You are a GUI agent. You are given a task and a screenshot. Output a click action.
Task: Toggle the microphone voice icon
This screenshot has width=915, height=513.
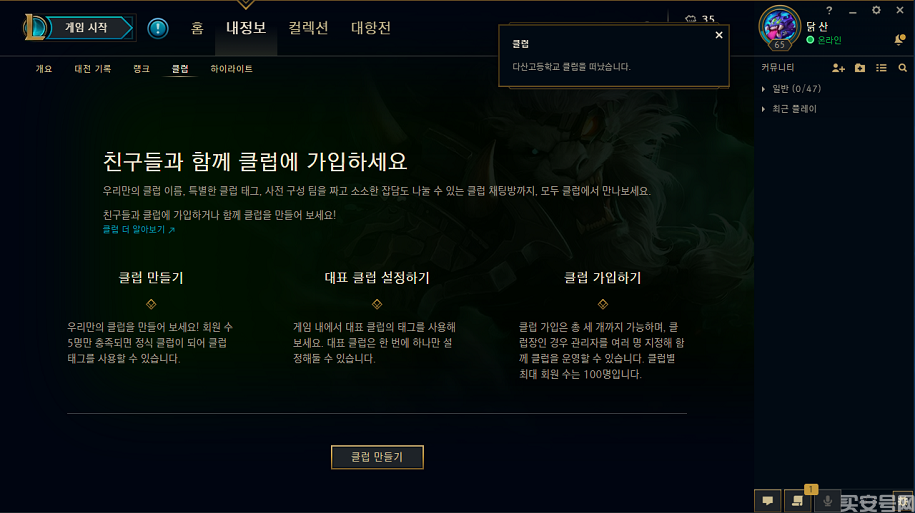click(827, 501)
